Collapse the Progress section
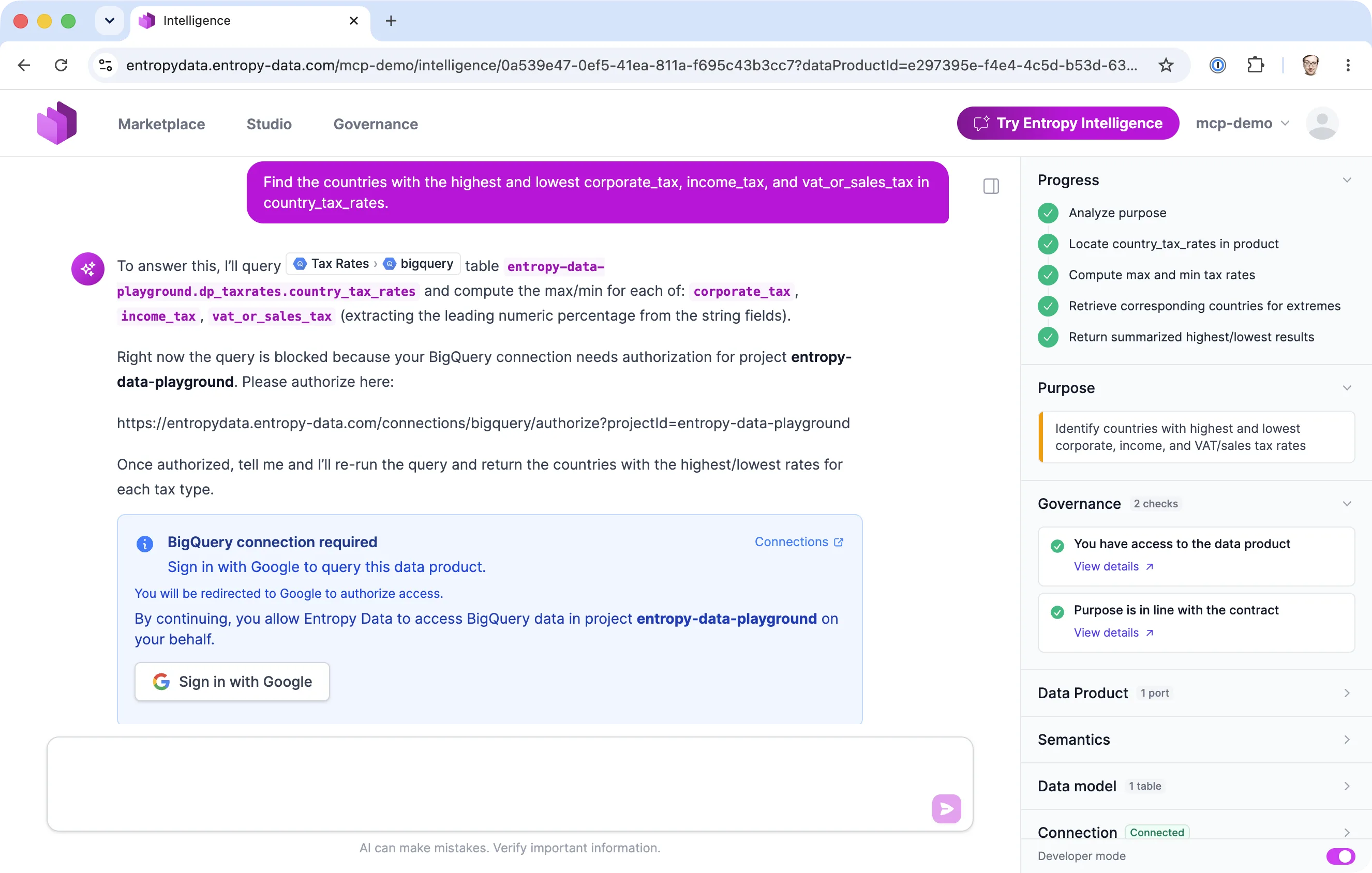1372x873 pixels. [x=1347, y=180]
